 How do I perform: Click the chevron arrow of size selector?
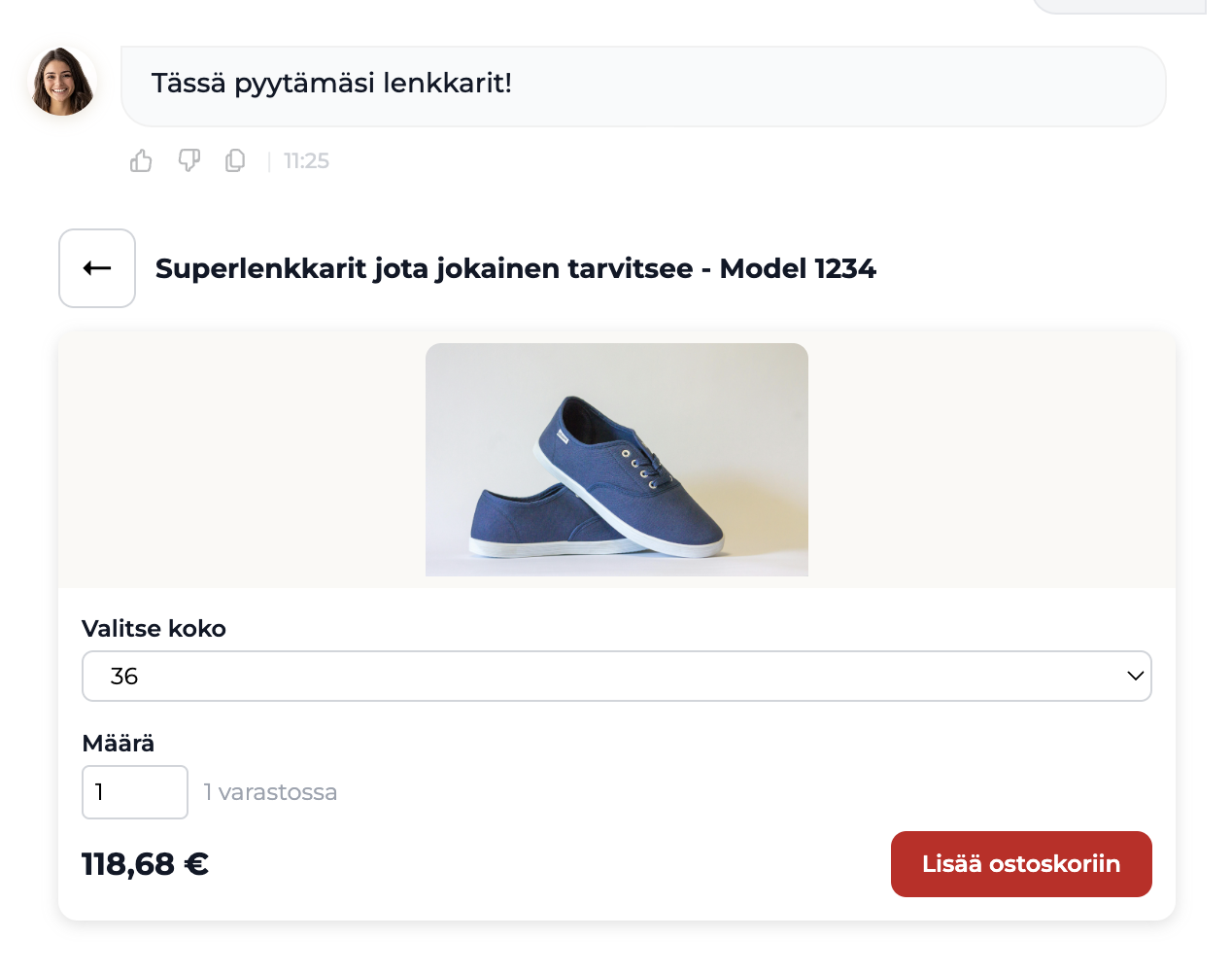click(x=1135, y=676)
